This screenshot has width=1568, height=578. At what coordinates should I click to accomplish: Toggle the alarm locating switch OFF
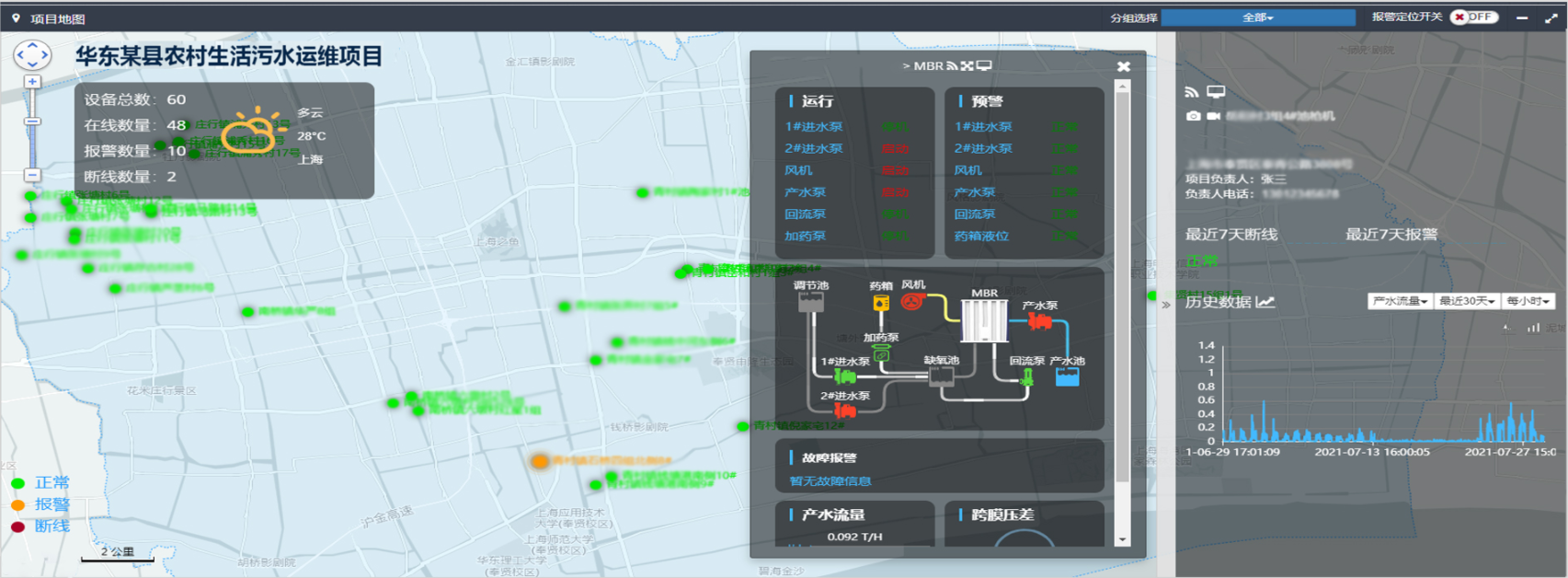[1474, 17]
